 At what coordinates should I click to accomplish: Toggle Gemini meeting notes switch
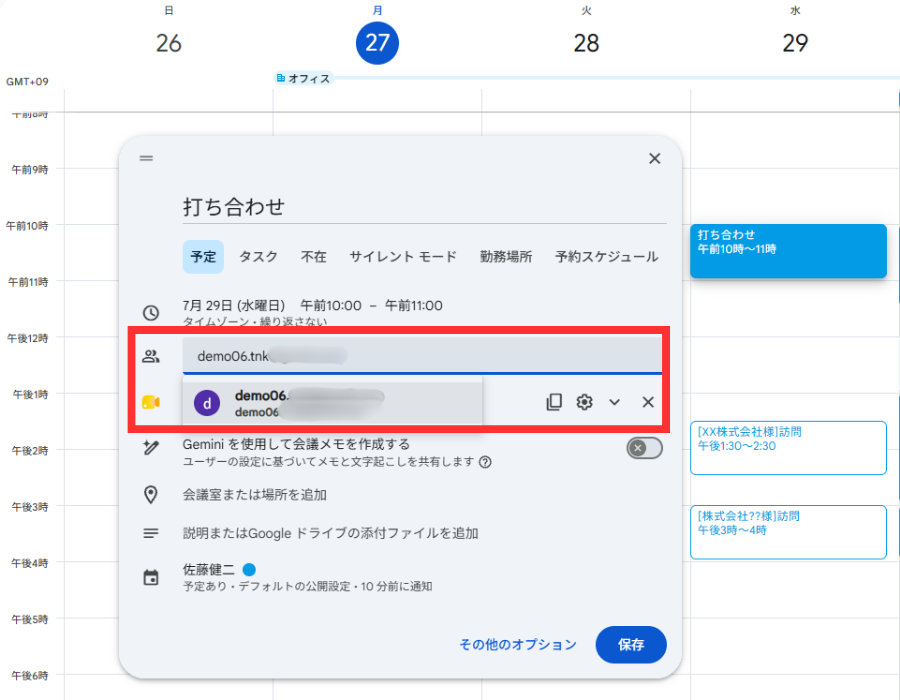pos(645,448)
